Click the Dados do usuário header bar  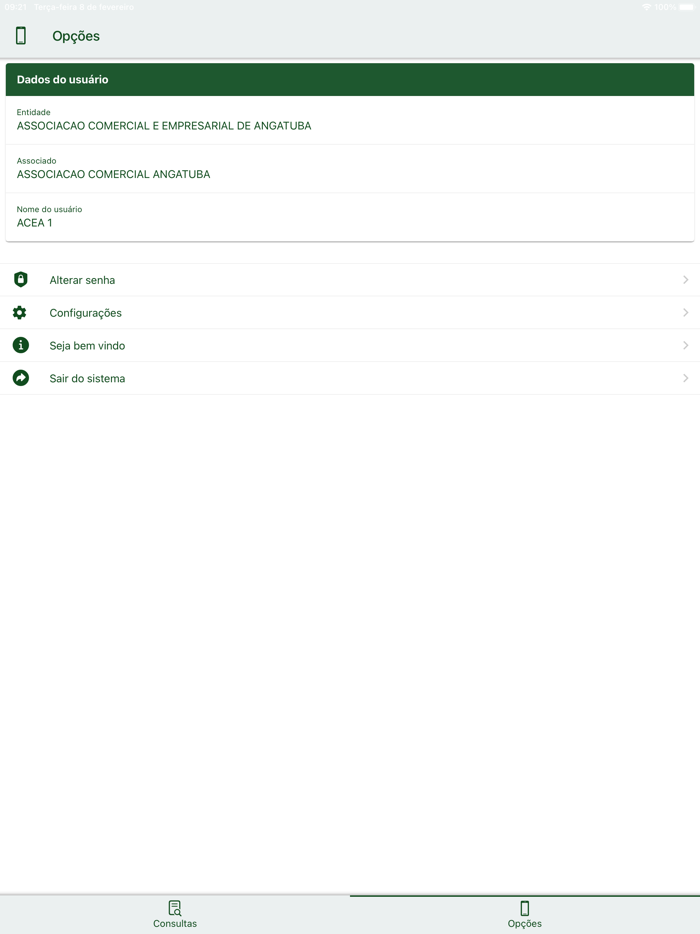tap(350, 79)
